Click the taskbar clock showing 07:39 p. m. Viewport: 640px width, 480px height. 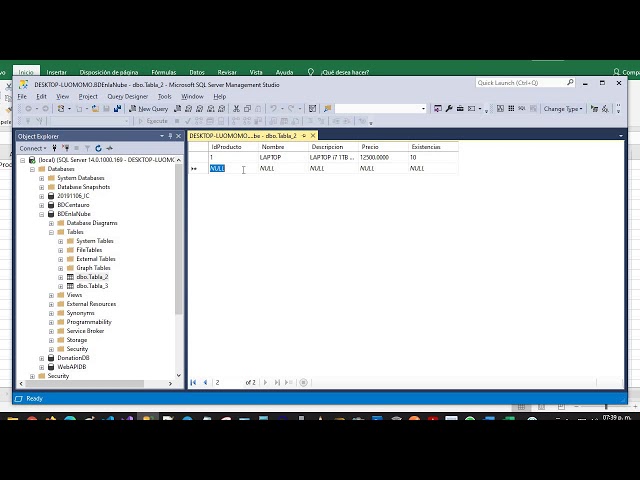[x=617, y=418]
